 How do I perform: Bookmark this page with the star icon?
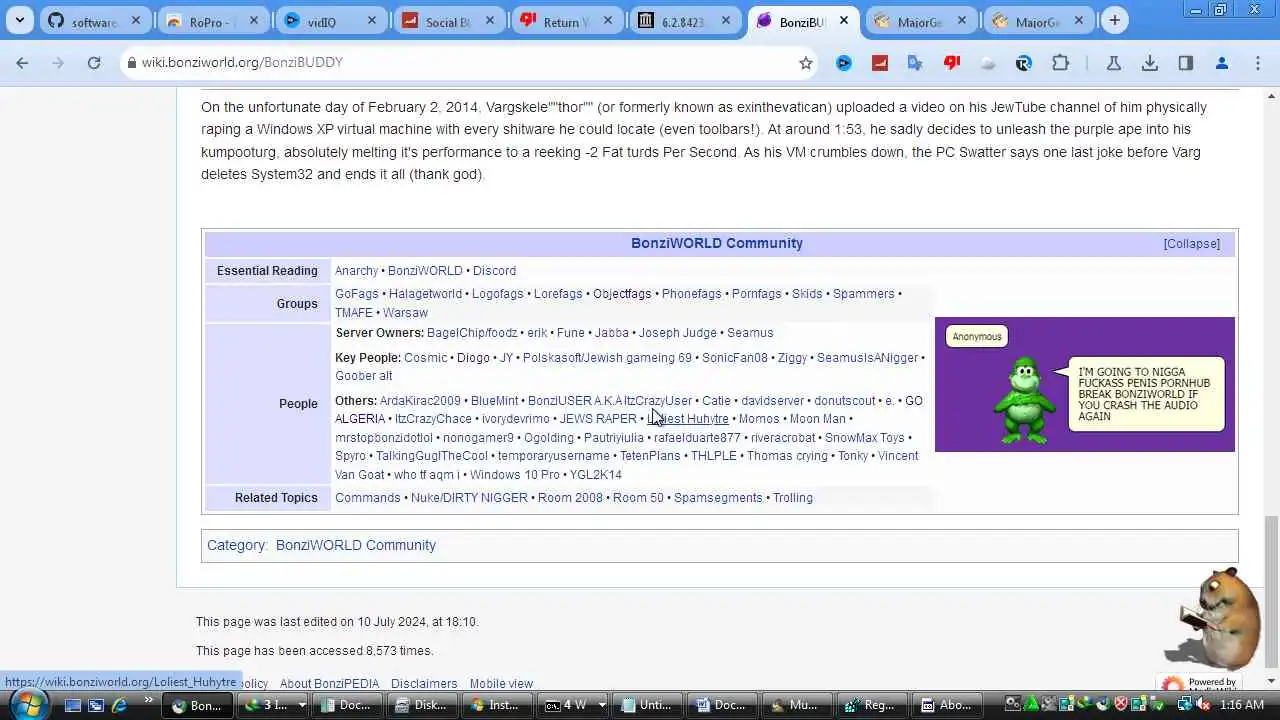[x=806, y=63]
